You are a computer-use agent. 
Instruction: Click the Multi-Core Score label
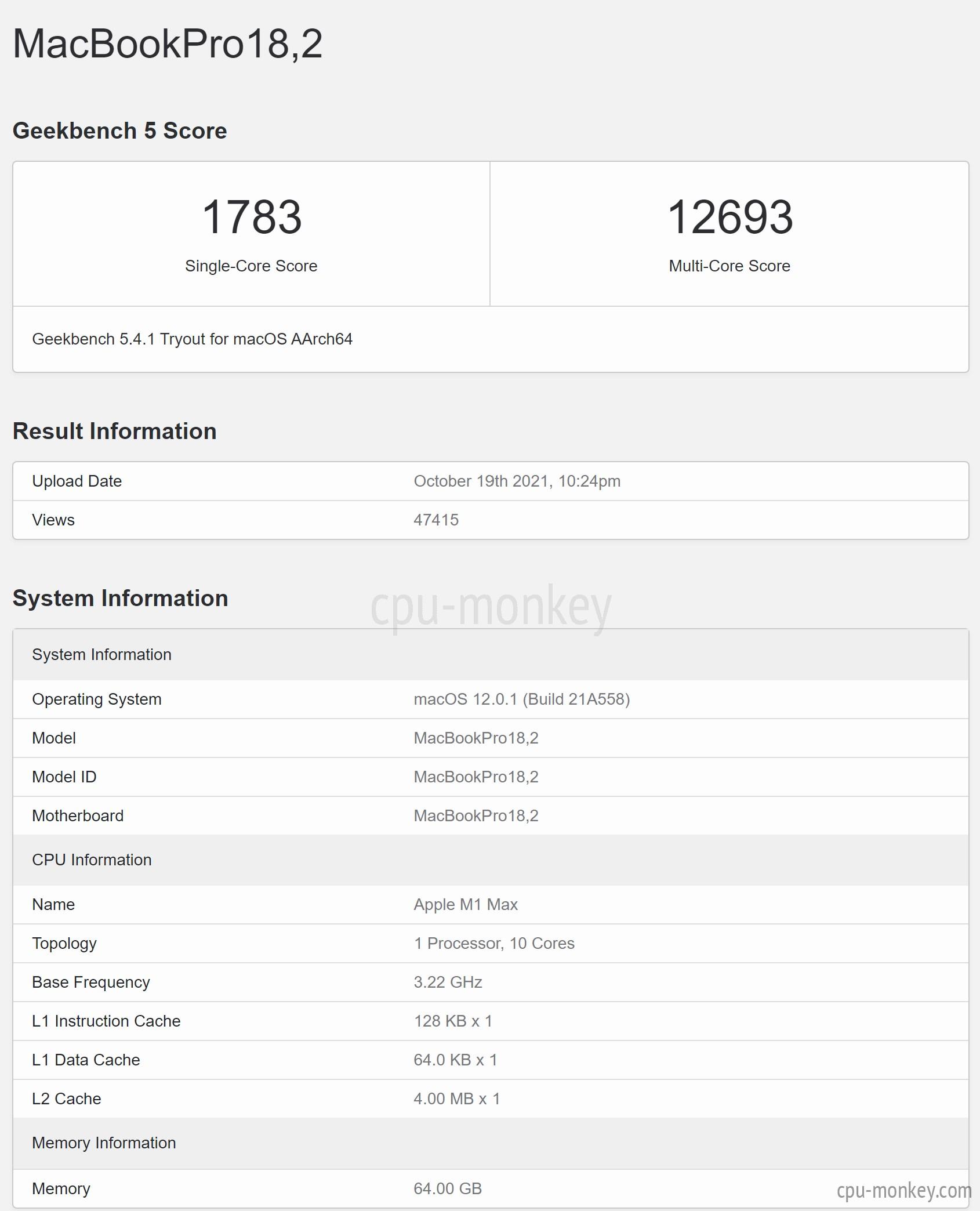tap(729, 266)
